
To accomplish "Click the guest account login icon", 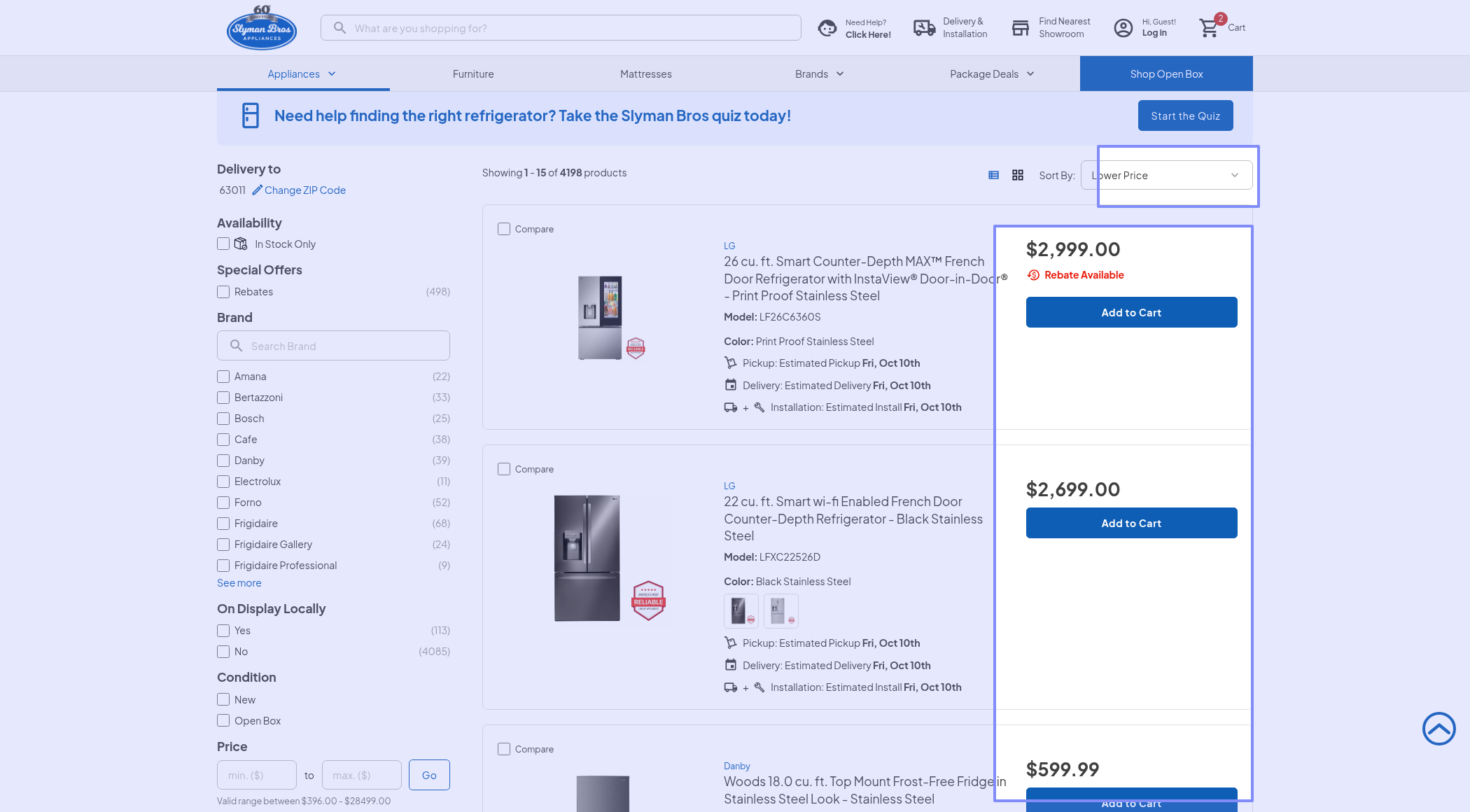I will [x=1123, y=28].
